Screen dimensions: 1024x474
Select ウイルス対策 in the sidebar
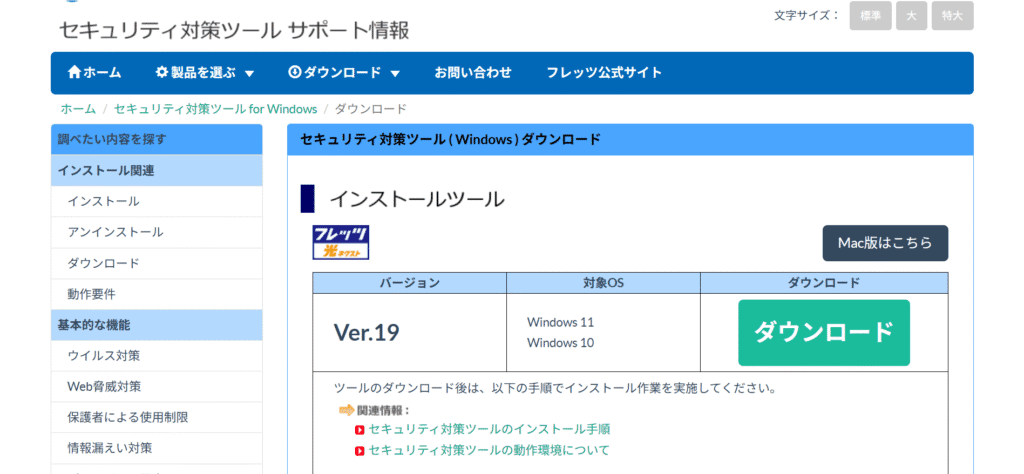tap(157, 356)
